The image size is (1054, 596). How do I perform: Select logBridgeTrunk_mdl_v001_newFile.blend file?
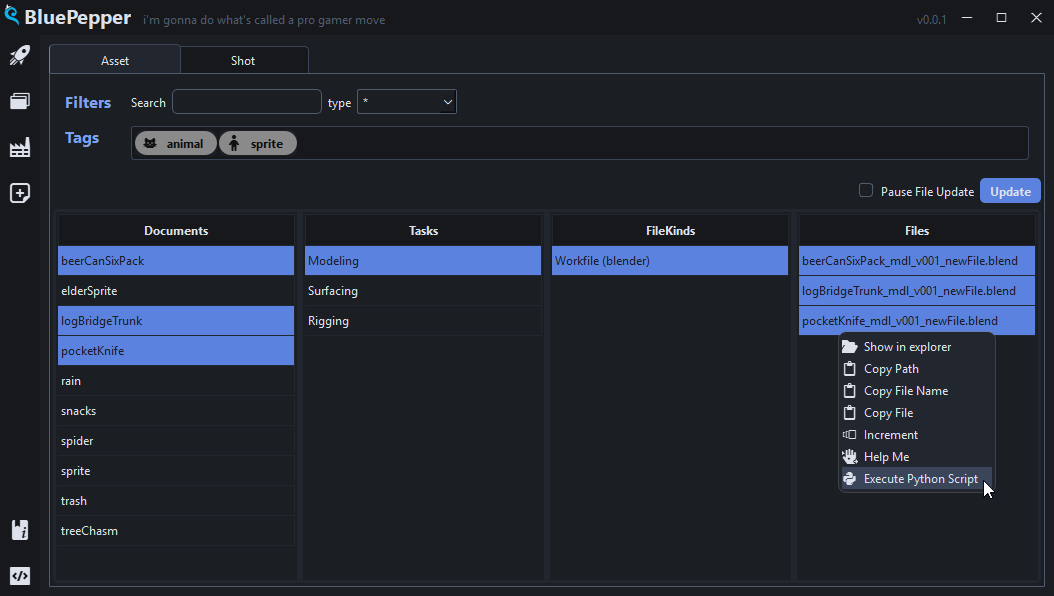click(917, 291)
